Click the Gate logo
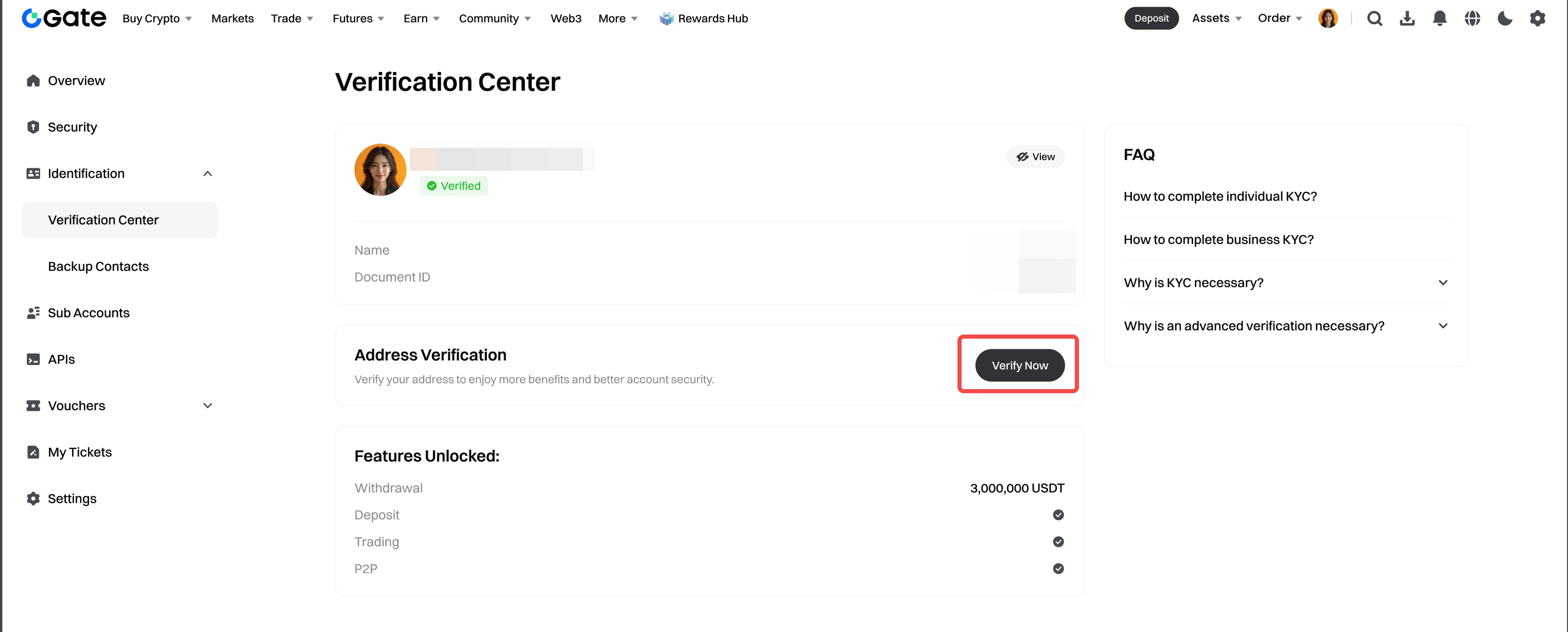Image resolution: width=1568 pixels, height=632 pixels. (x=64, y=18)
